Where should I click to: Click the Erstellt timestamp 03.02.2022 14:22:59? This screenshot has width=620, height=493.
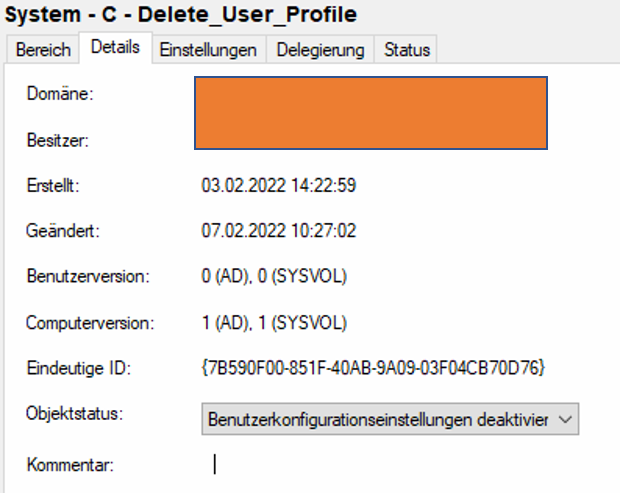279,185
